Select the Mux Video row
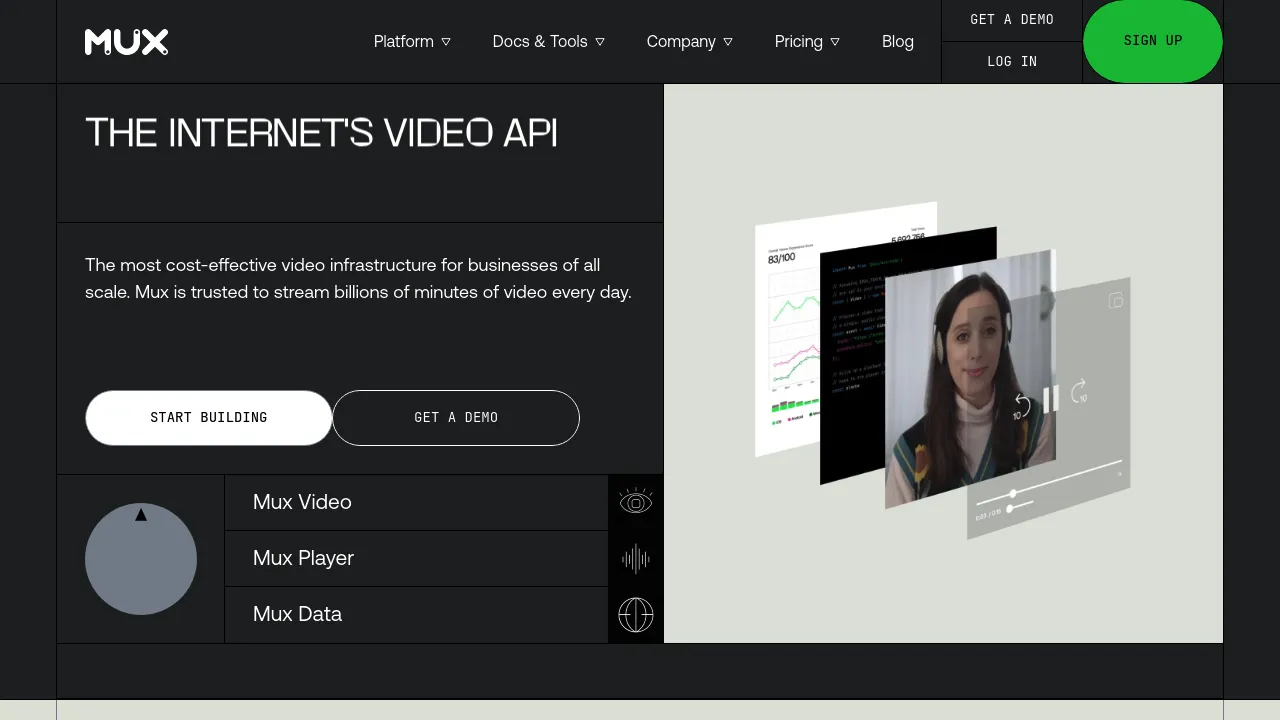Image resolution: width=1280 pixels, height=720 pixels. click(416, 502)
